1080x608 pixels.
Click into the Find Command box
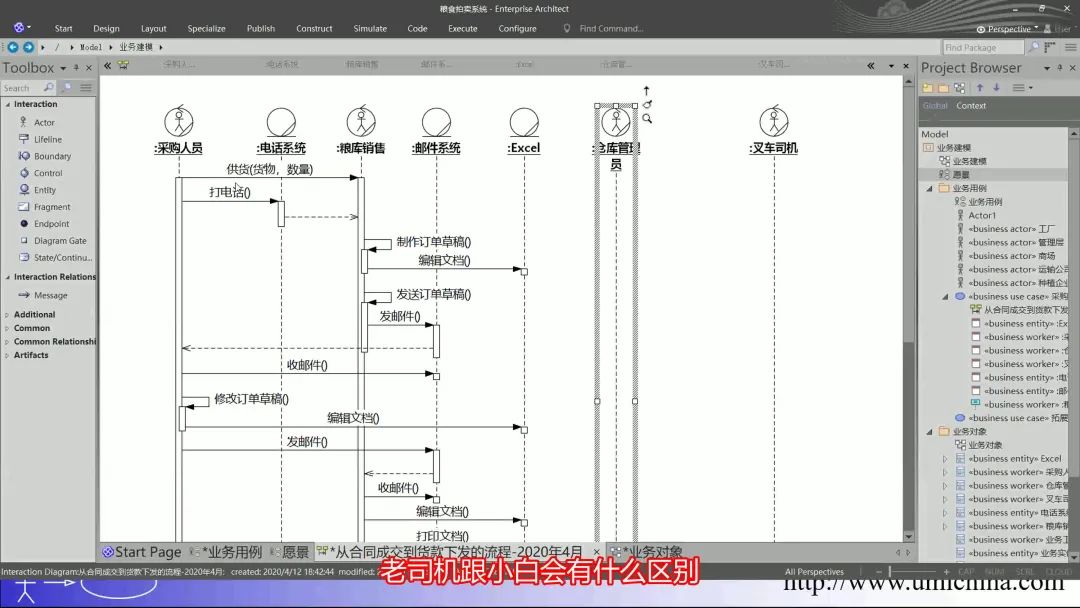611,28
